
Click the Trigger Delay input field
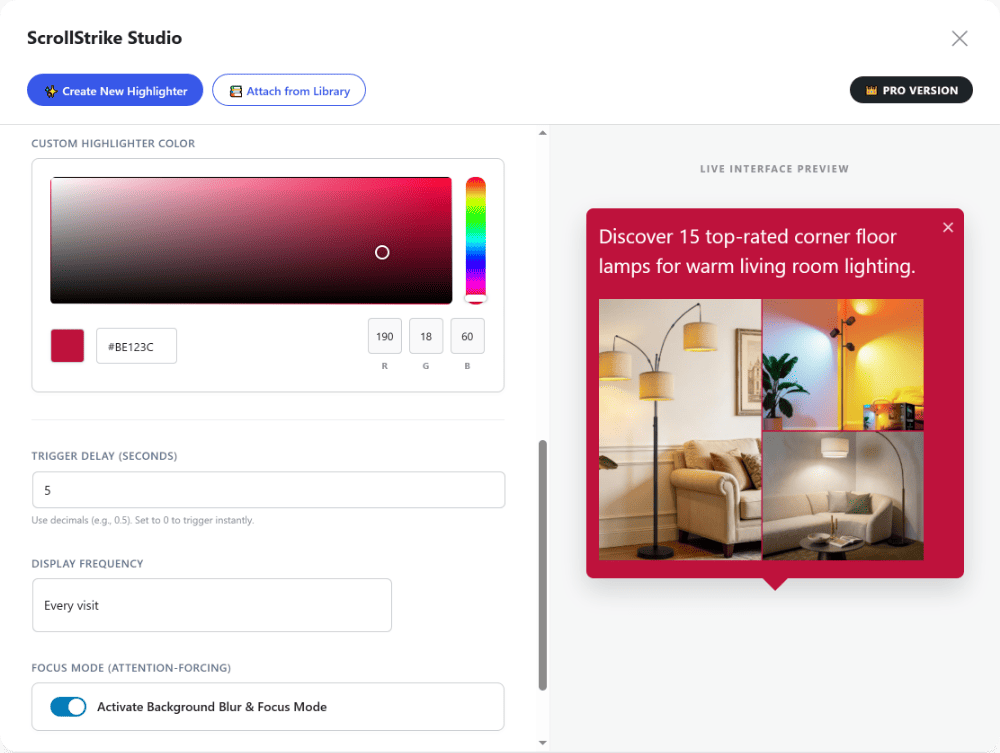(x=268, y=490)
